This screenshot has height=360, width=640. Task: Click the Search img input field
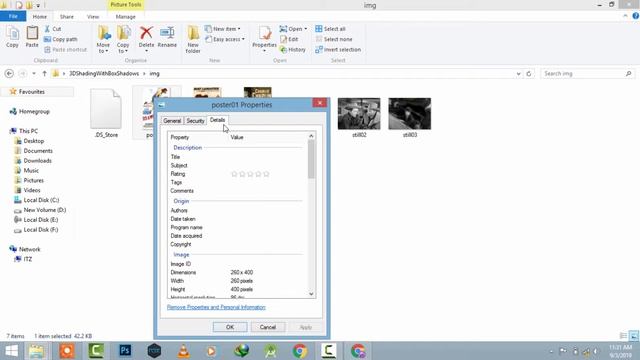tap(583, 73)
